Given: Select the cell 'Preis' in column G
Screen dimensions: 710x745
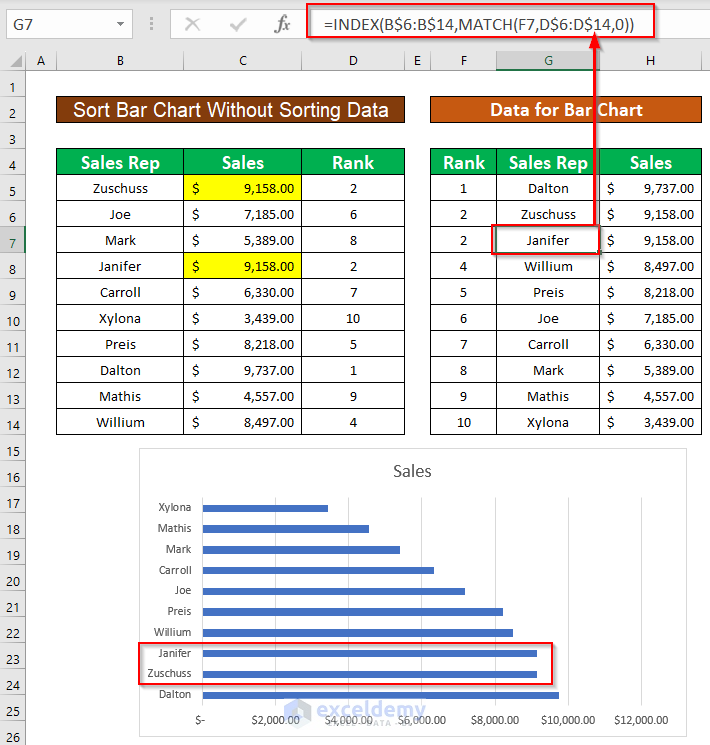Looking at the screenshot, I should [x=548, y=292].
